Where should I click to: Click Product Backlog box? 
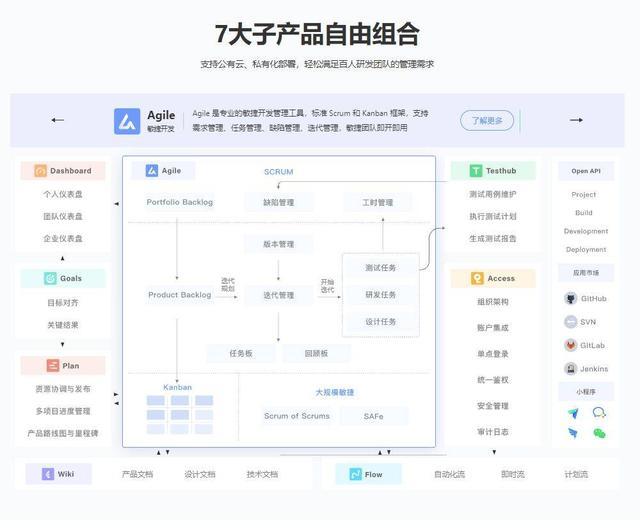180,295
